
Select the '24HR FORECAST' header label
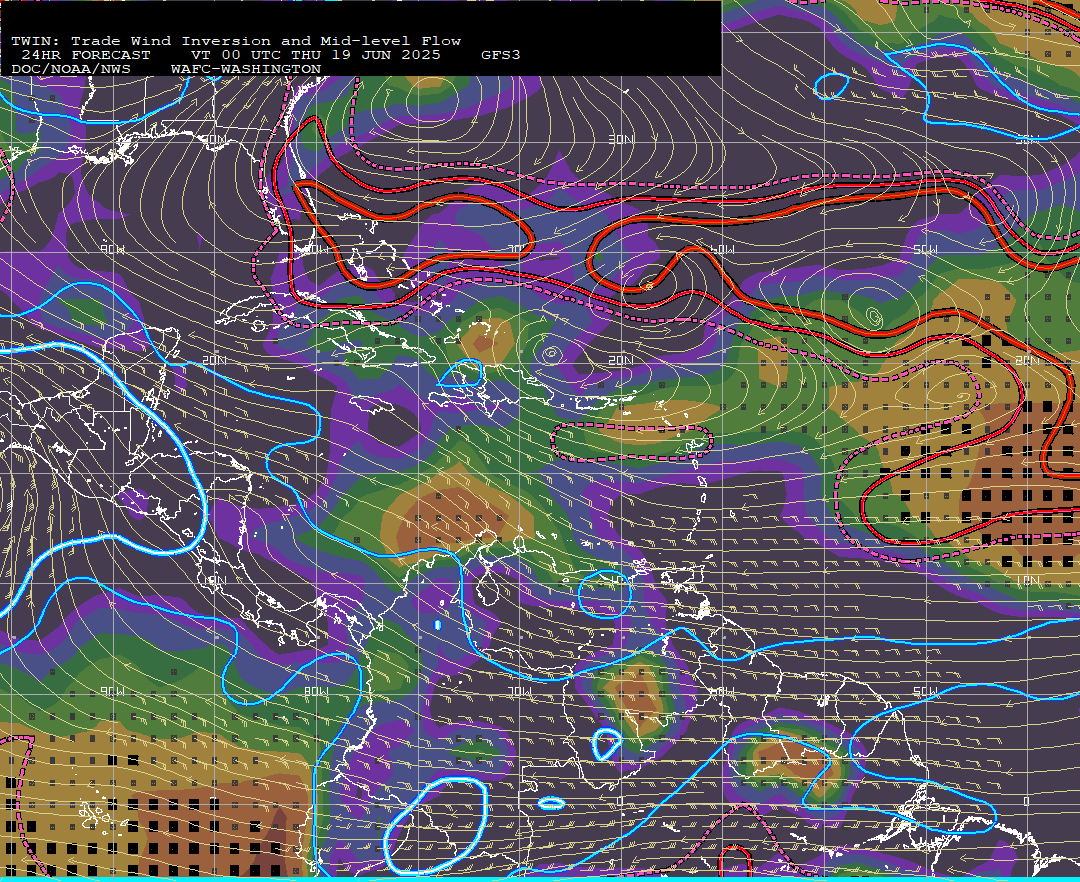click(85, 55)
